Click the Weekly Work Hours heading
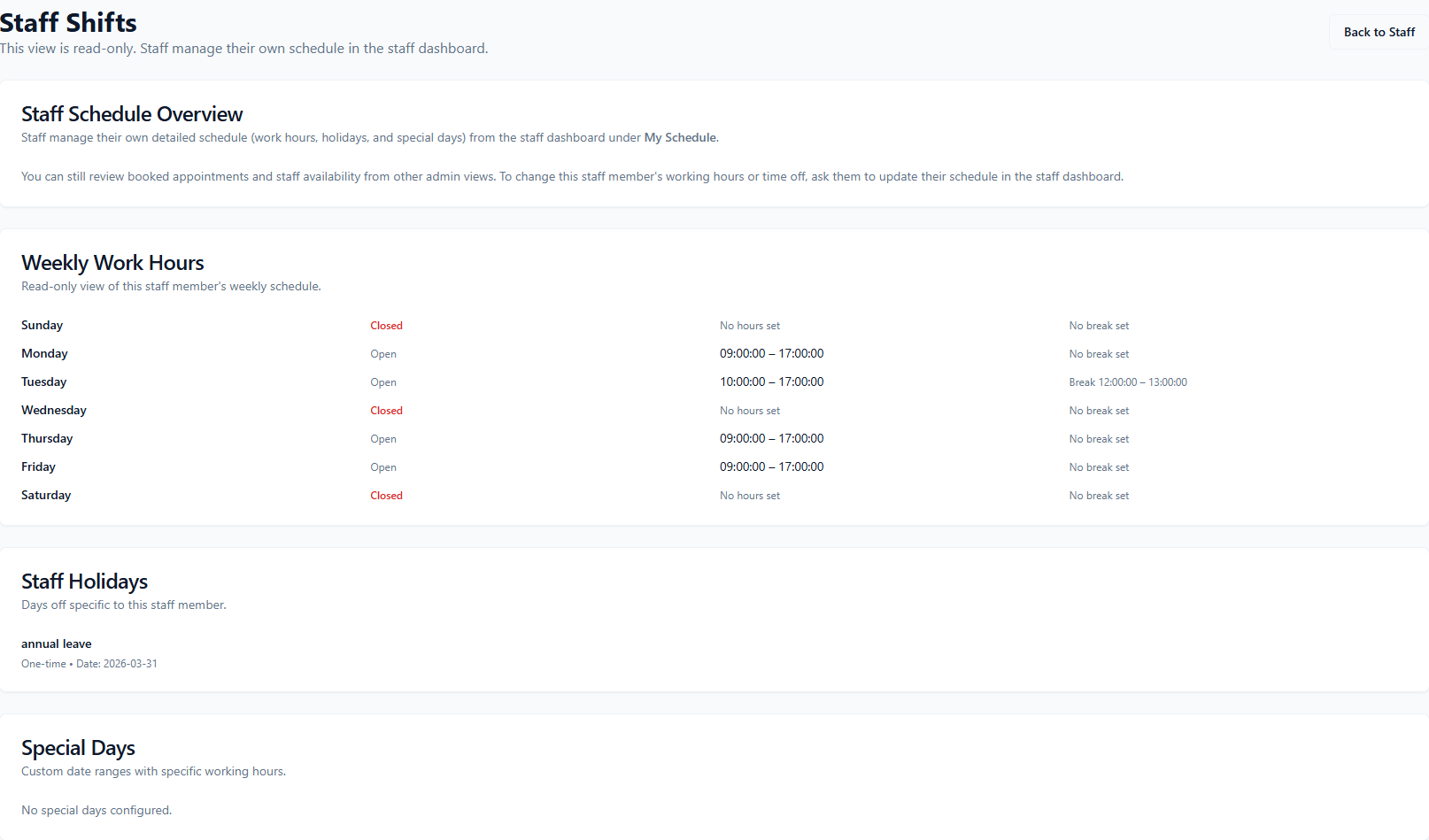The image size is (1429, 840). click(112, 263)
